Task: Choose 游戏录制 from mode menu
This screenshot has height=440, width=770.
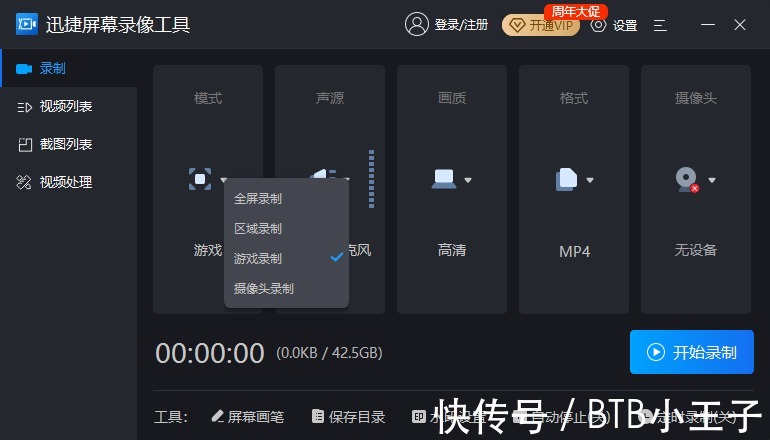Action: [286, 259]
